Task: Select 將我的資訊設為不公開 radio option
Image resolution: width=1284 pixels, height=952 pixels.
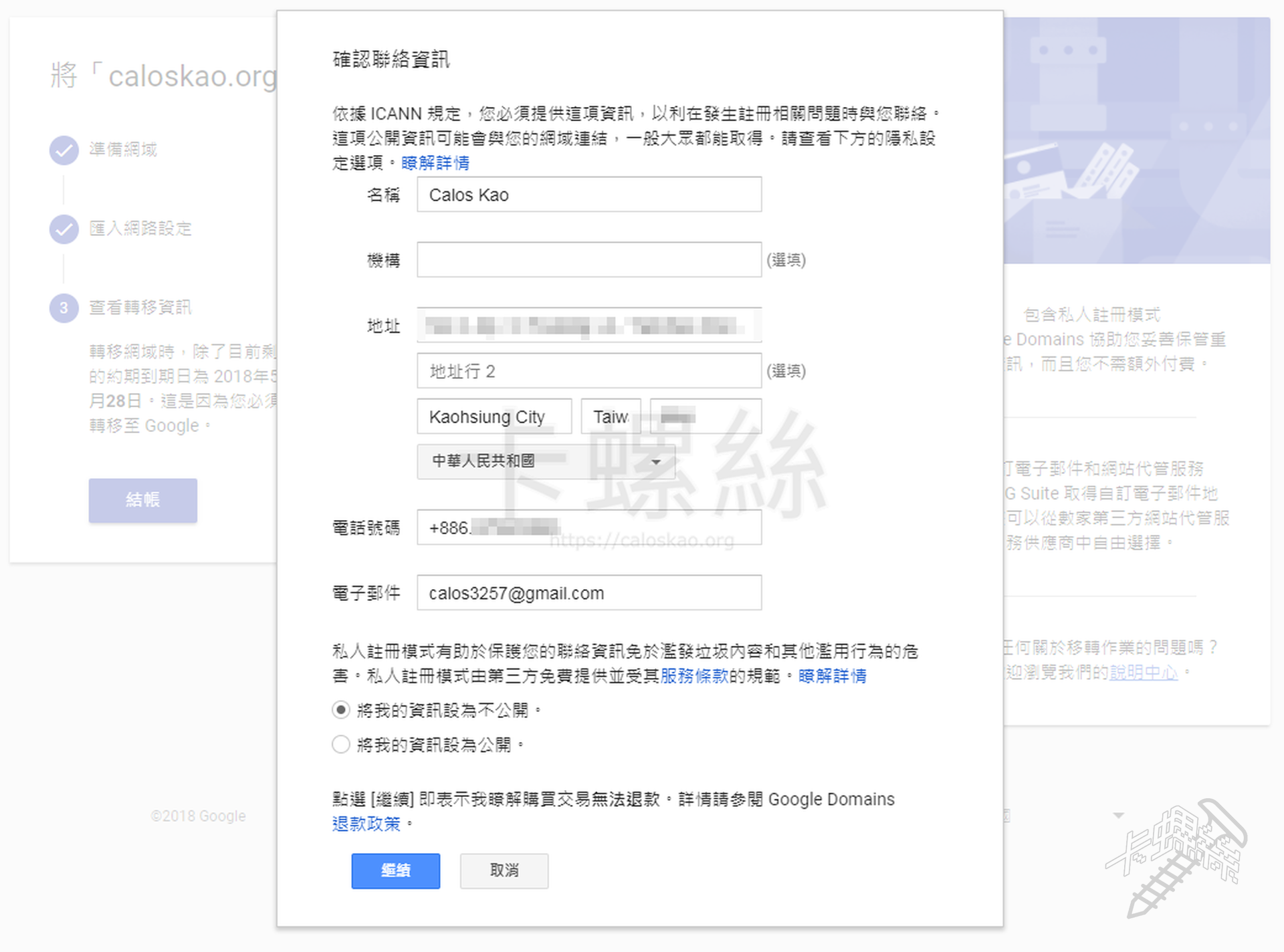Action: pos(341,710)
